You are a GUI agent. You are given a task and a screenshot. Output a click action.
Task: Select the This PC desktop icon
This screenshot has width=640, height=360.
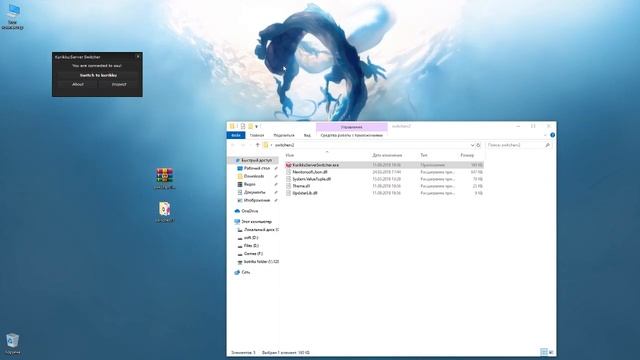point(13,16)
